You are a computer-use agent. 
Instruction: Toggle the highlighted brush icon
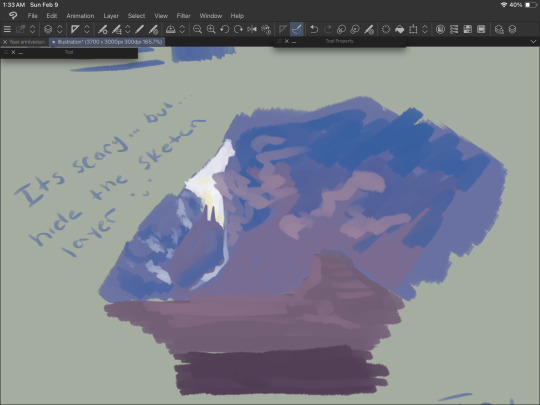pos(297,29)
